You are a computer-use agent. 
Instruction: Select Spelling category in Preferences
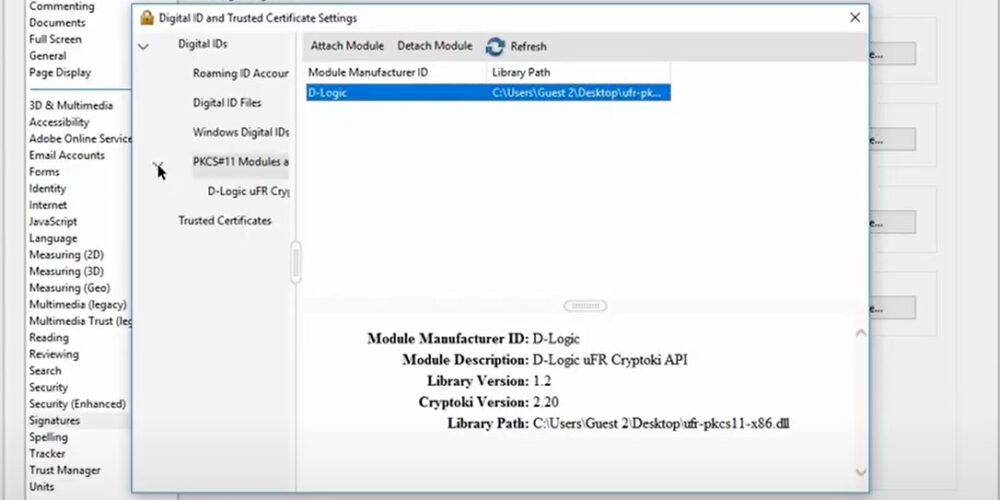pyautogui.click(x=48, y=438)
